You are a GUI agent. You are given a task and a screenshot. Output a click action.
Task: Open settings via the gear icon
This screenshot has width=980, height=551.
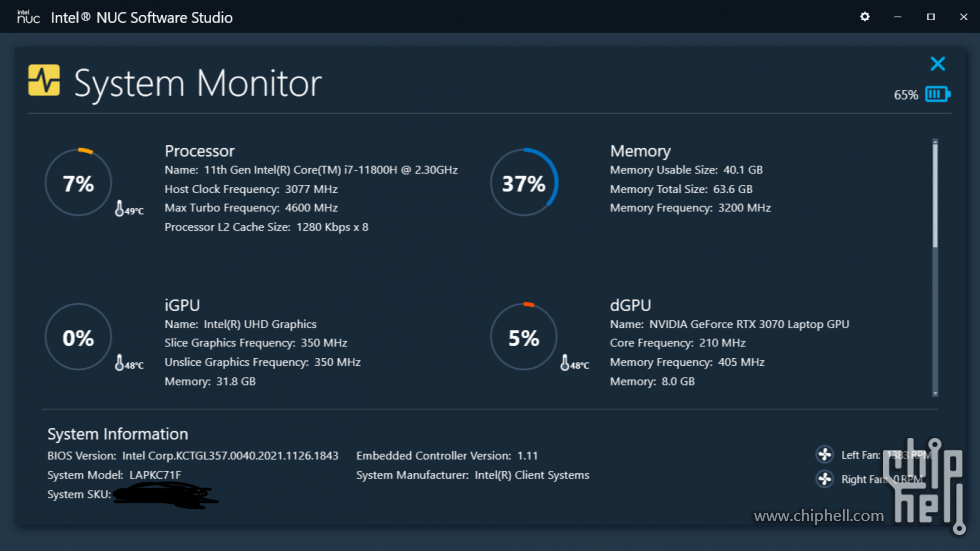864,17
